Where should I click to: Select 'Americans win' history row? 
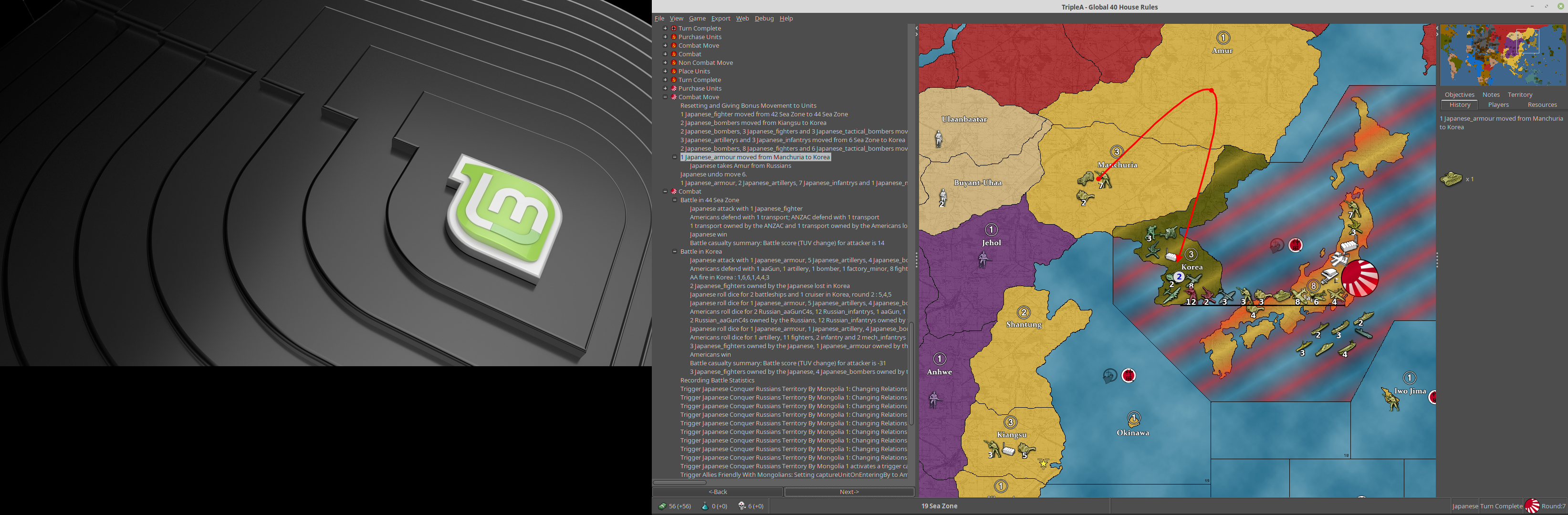(x=711, y=354)
